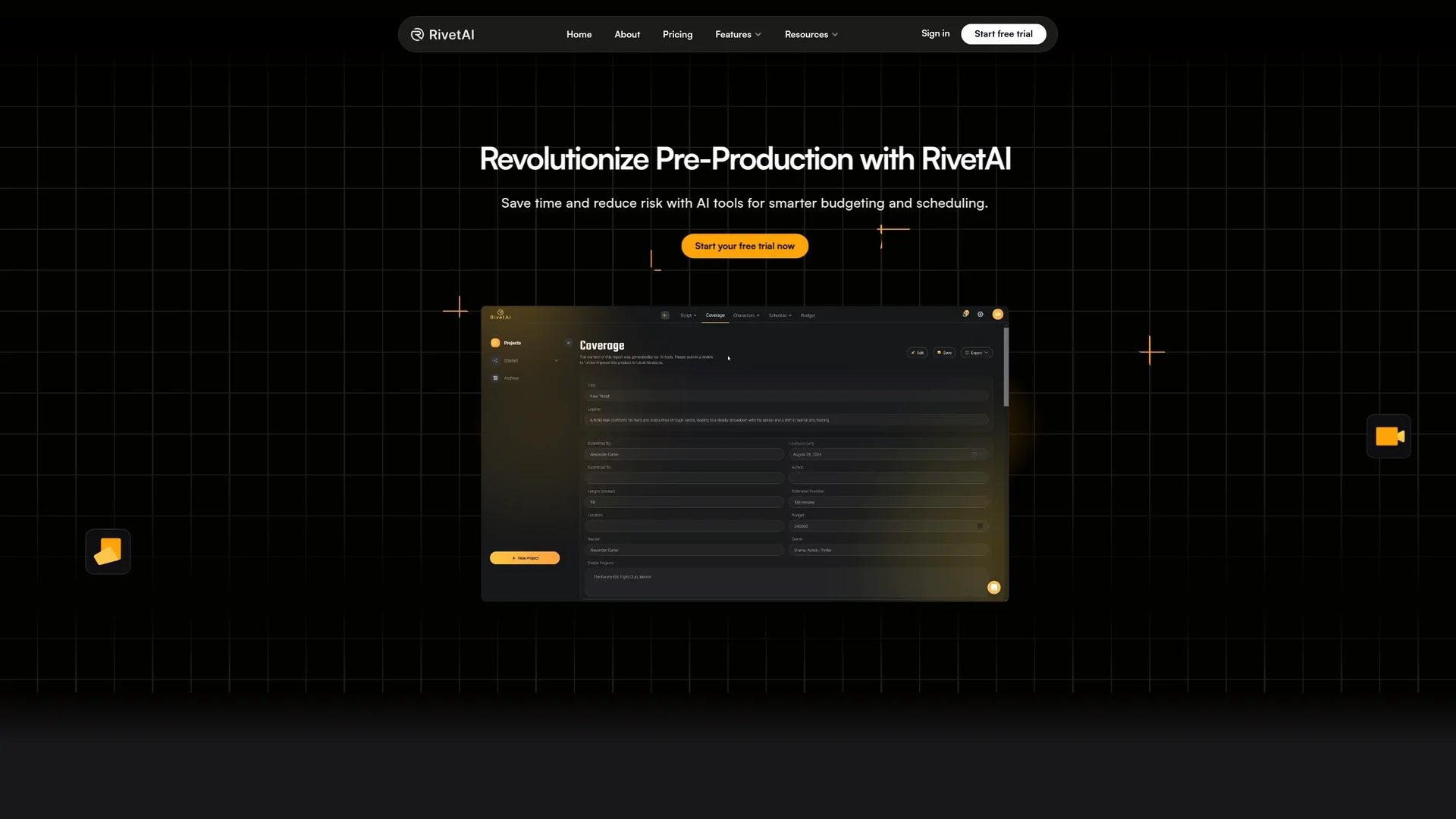Click Start your free trial now
This screenshot has height=819, width=1456.
[745, 246]
